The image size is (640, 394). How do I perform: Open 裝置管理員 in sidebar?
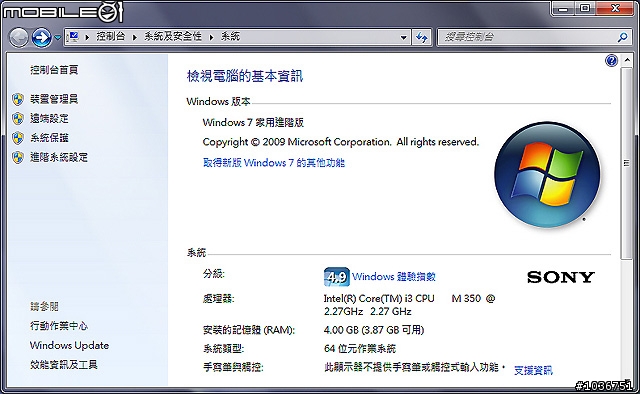[x=54, y=99]
